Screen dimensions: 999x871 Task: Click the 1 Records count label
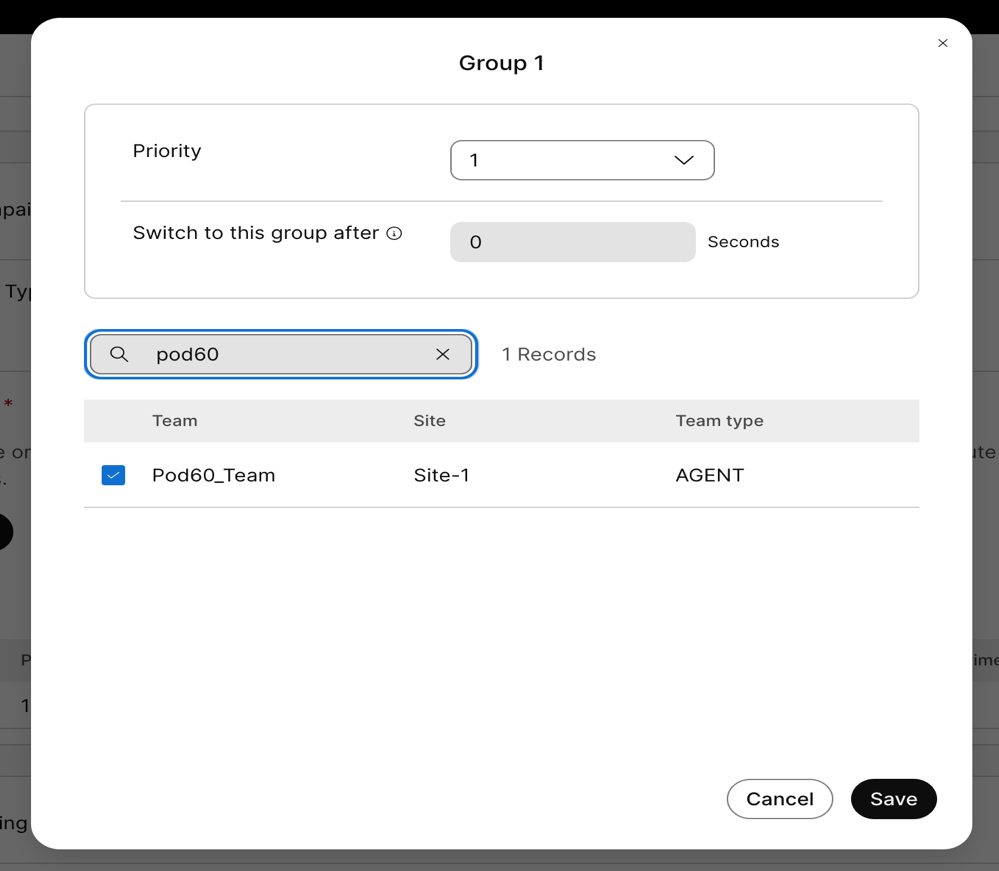[548, 354]
